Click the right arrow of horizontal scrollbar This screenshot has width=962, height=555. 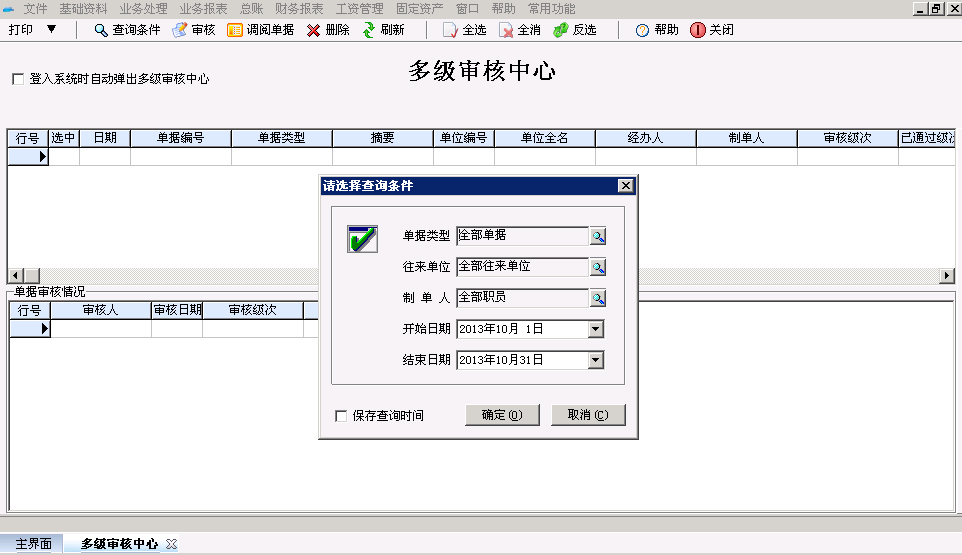click(x=947, y=276)
